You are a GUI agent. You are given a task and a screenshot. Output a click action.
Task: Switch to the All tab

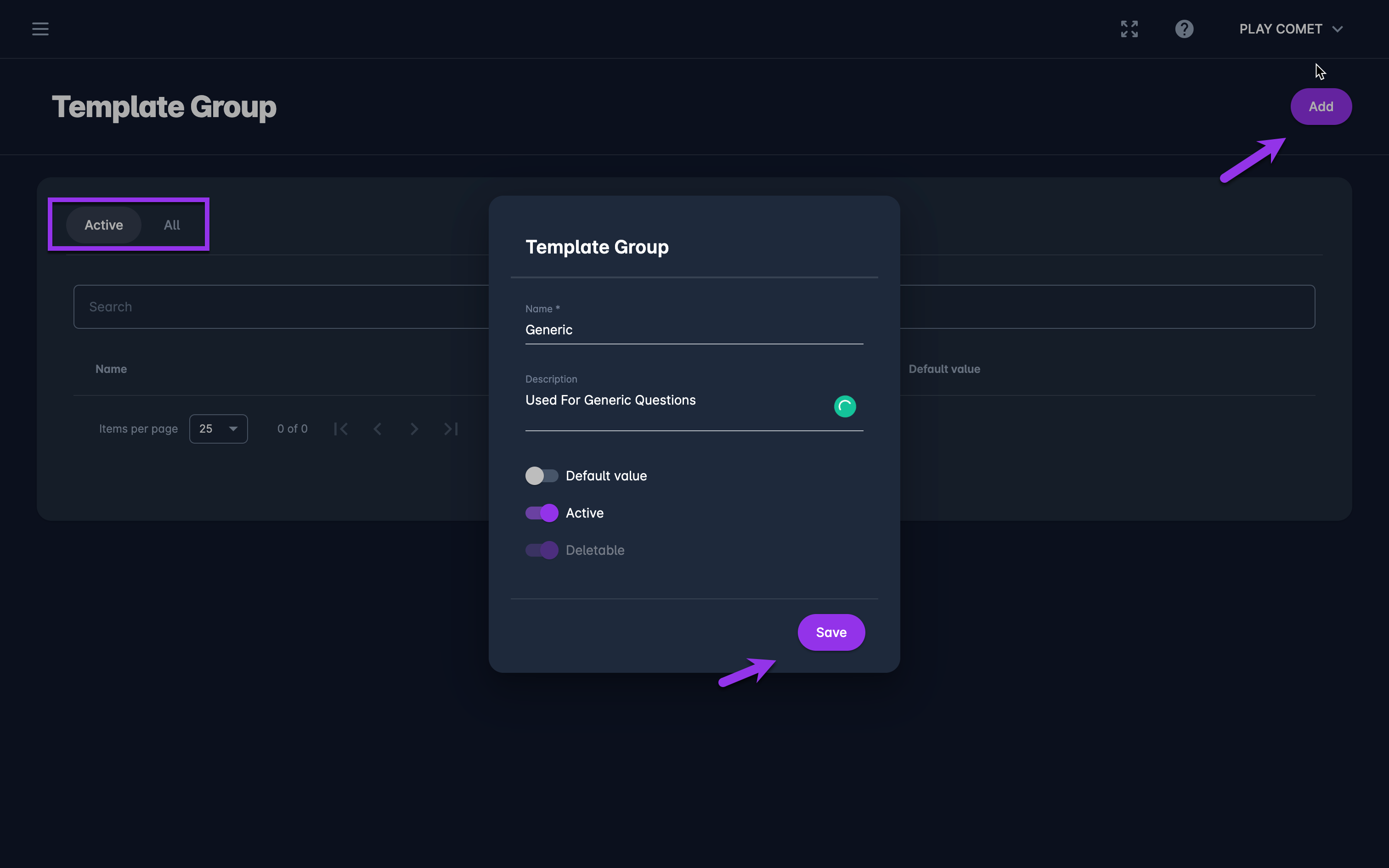click(x=172, y=225)
